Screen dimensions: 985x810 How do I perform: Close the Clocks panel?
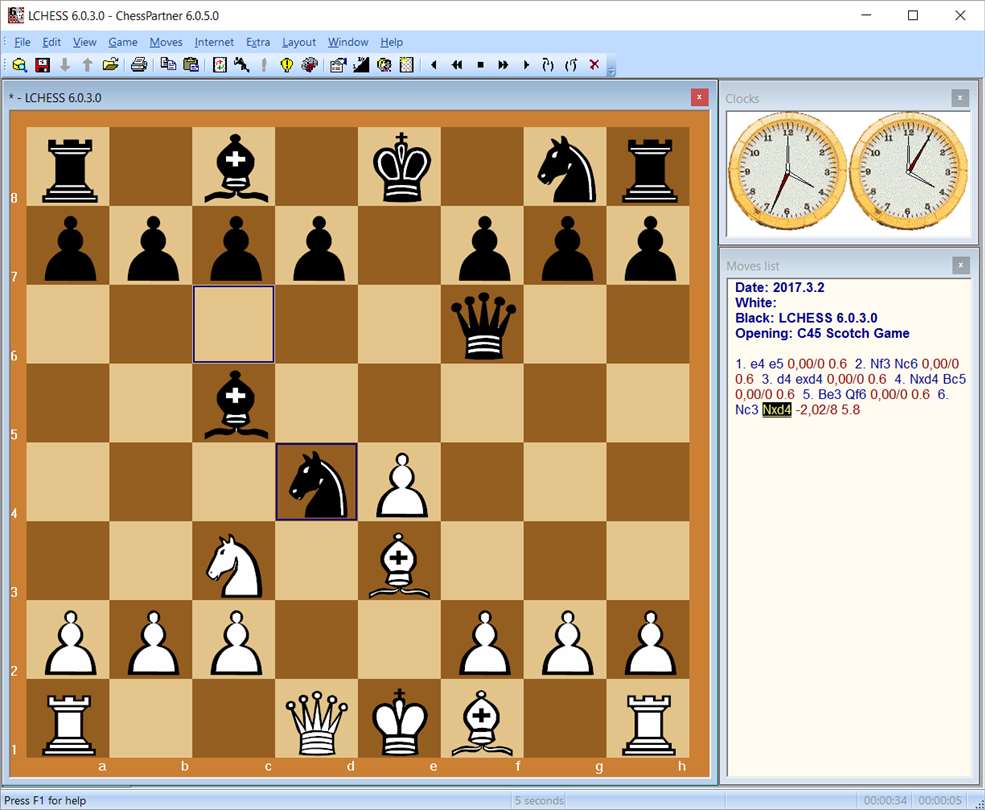(960, 98)
